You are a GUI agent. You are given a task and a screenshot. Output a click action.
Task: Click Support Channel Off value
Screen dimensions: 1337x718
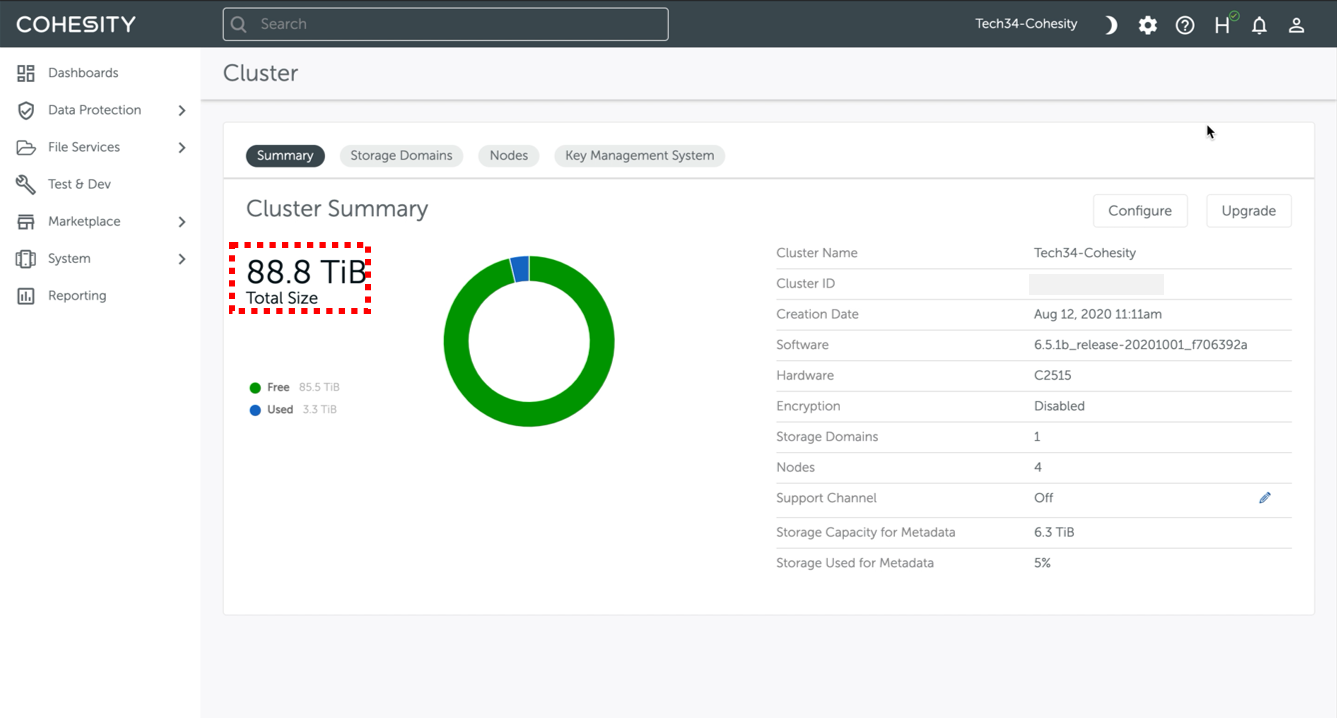click(x=1043, y=498)
